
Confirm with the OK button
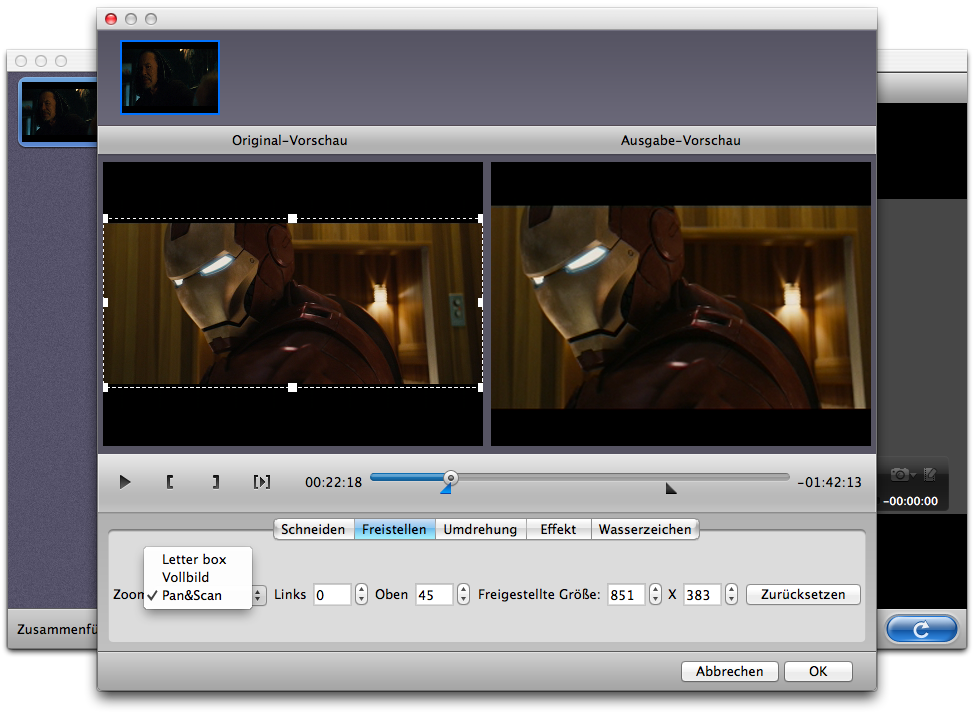coord(818,671)
